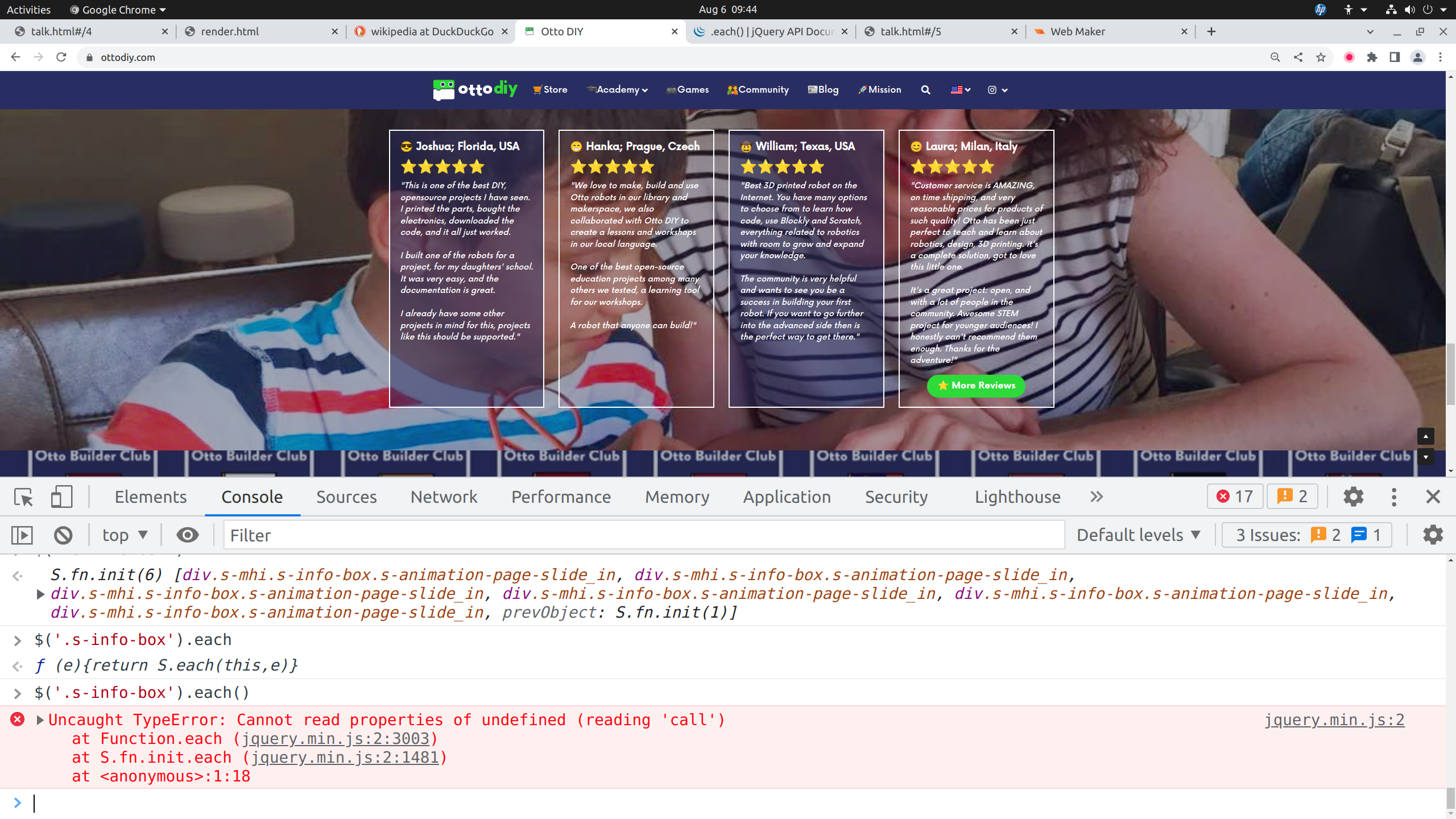The width and height of the screenshot is (1456, 819).
Task: Toggle the device toolbar icon
Action: coord(61,497)
